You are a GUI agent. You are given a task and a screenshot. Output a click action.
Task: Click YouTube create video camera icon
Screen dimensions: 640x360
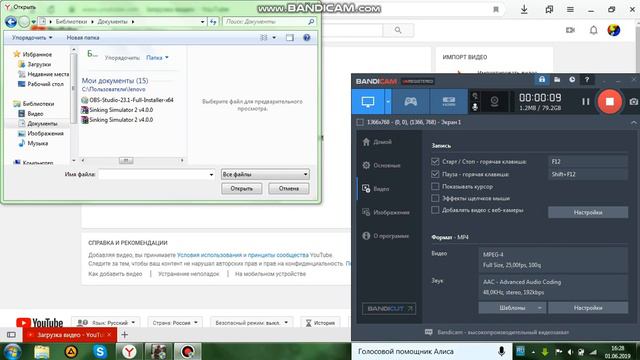coord(570,30)
